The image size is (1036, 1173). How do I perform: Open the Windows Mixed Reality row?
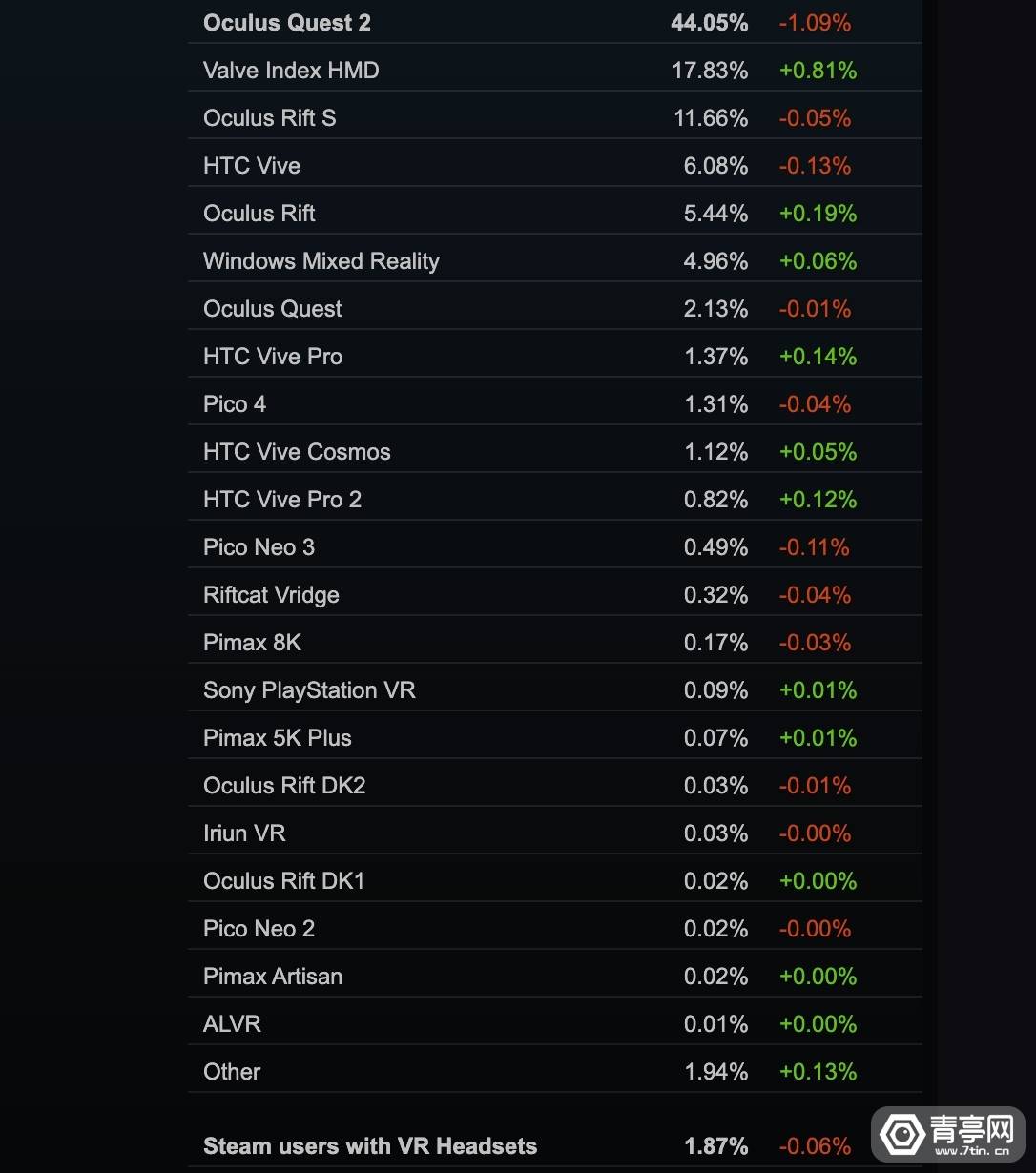coord(321,261)
